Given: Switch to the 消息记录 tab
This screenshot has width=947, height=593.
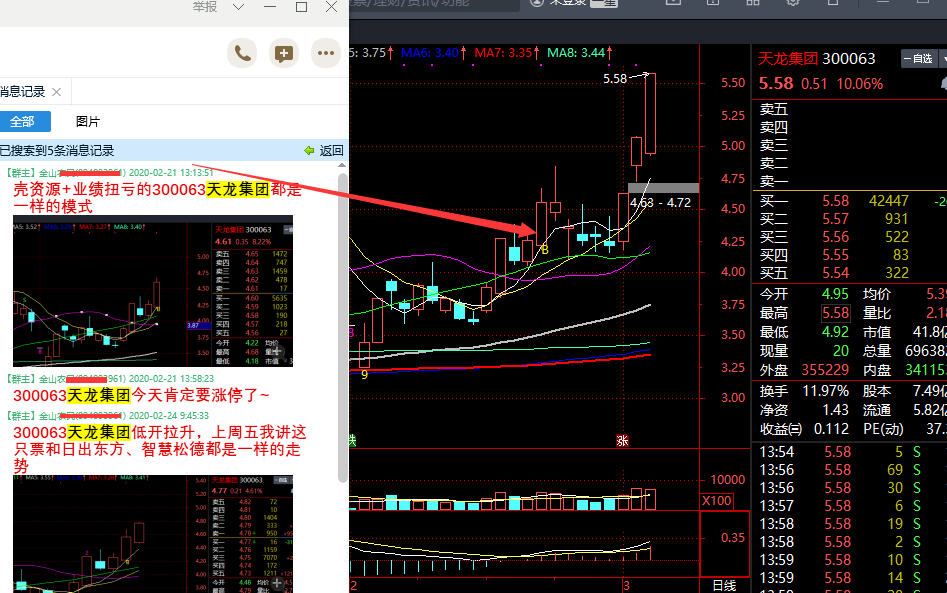Looking at the screenshot, I should 22,92.
